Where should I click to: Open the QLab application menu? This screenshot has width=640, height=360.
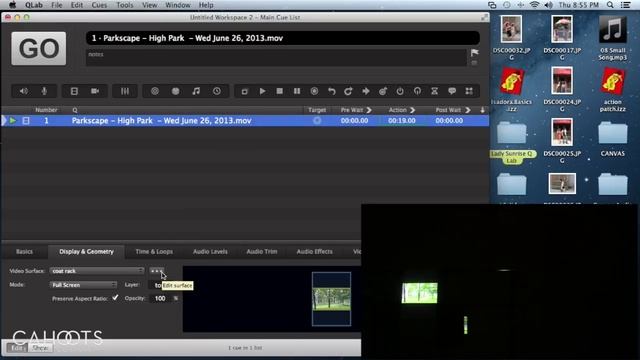point(33,5)
